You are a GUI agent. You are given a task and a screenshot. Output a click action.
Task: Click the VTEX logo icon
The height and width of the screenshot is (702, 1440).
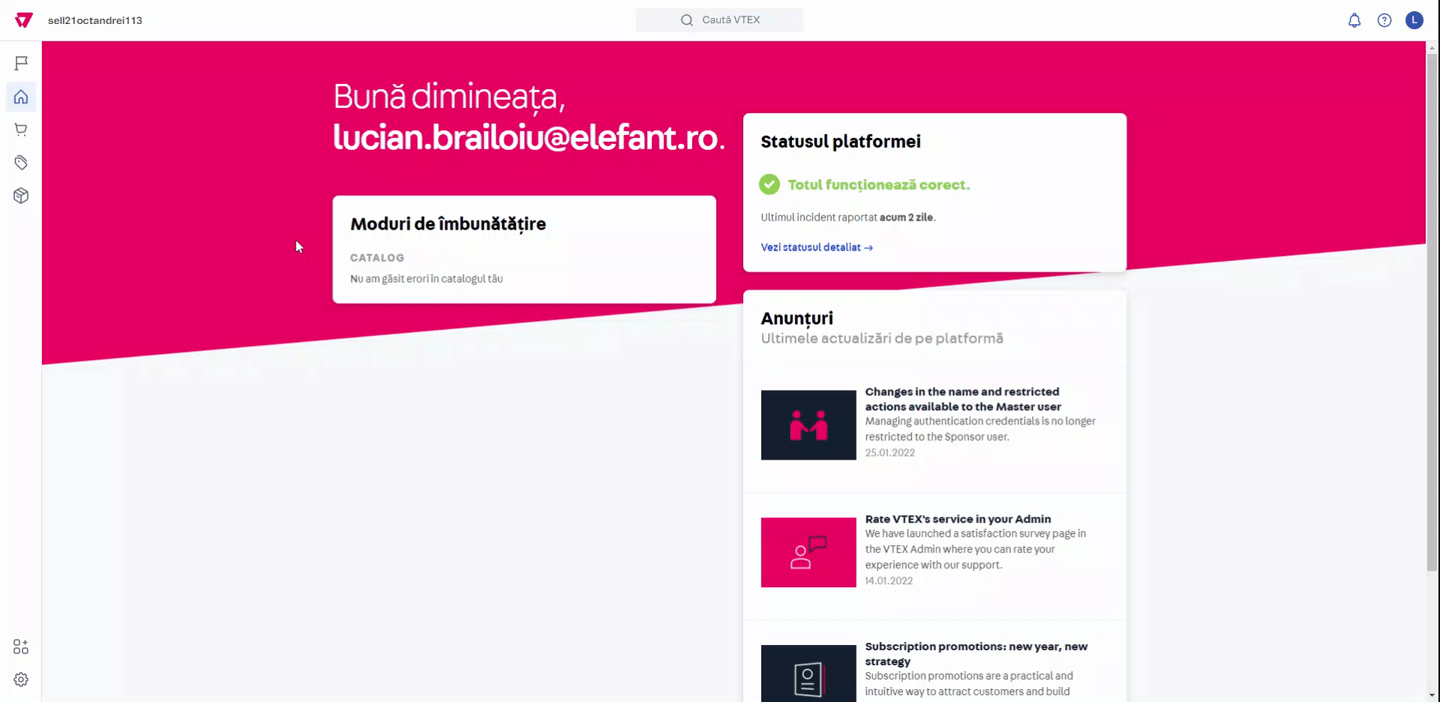(x=24, y=20)
